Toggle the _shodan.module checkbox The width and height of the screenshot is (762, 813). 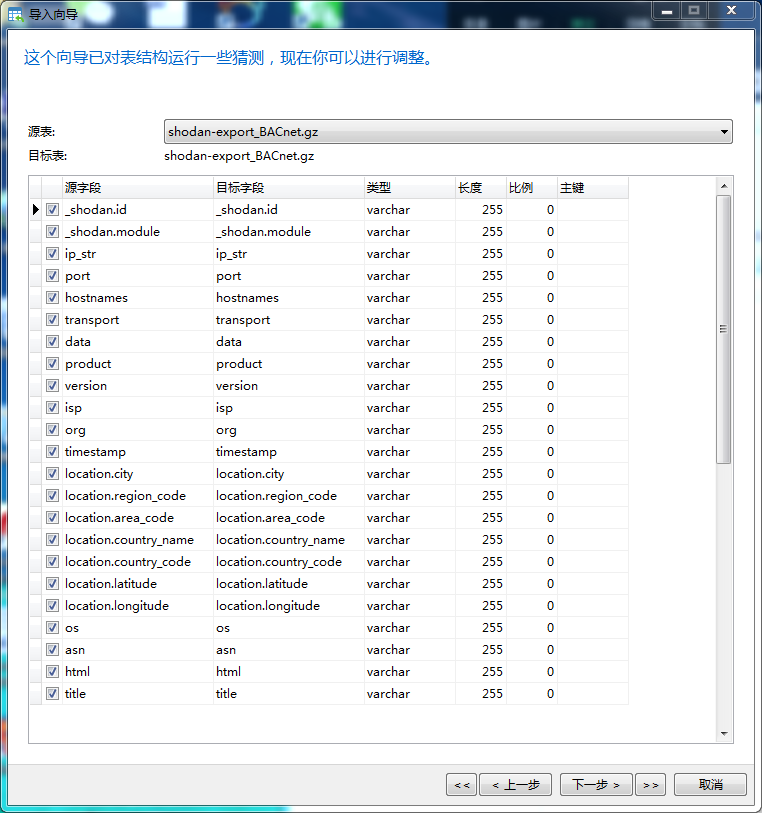pos(52,231)
